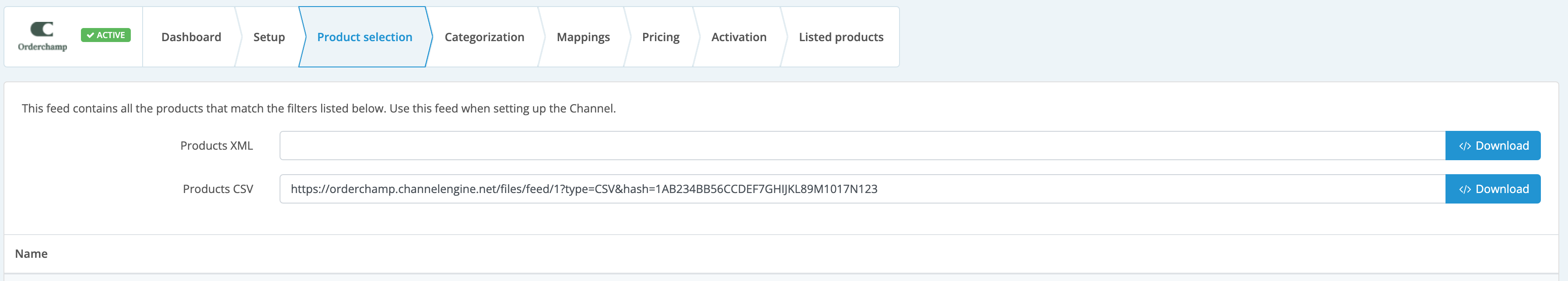Screen dimensions: 1568x281
Task: Click the empty Products XML field
Action: (862, 146)
